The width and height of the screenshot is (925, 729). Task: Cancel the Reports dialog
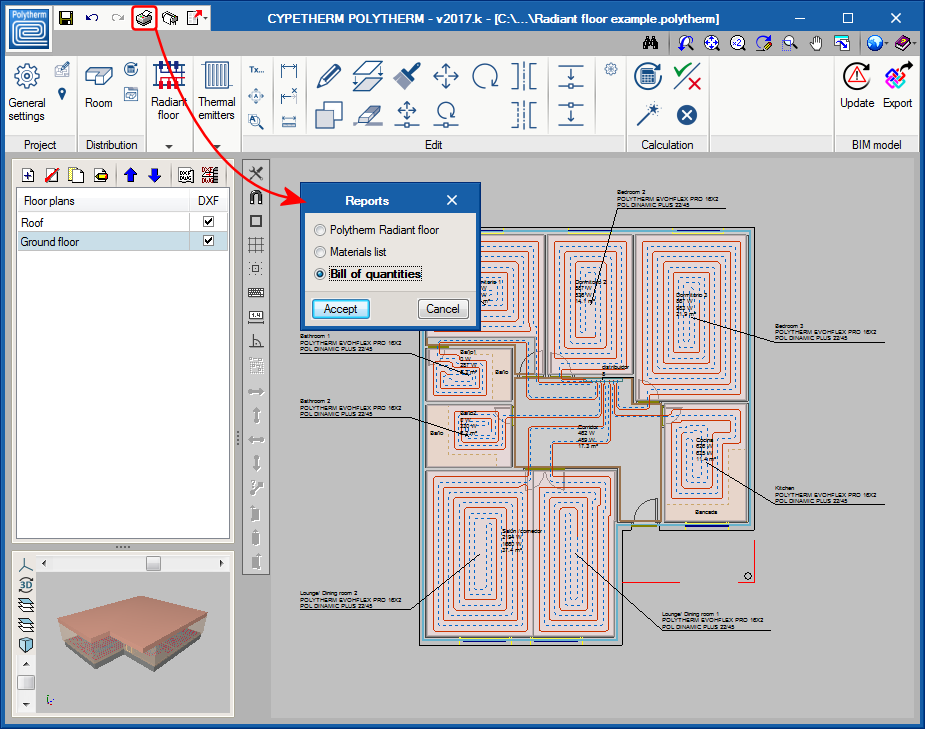click(443, 308)
